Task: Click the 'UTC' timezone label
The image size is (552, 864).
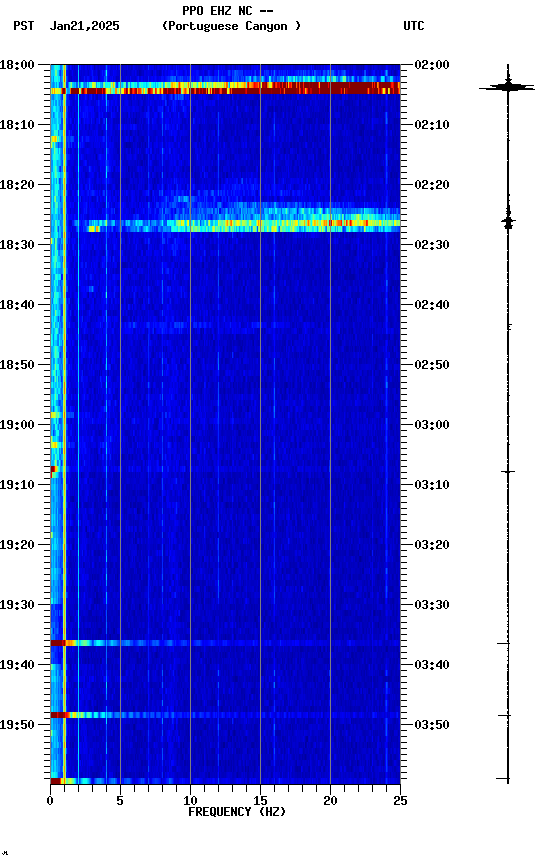Action: [x=414, y=26]
